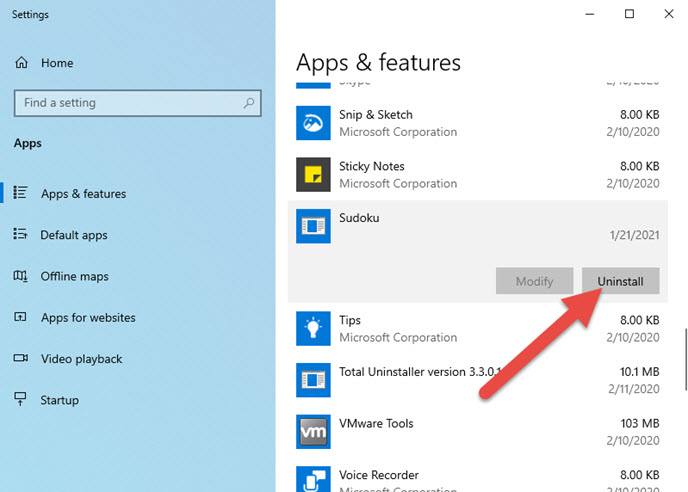Image resolution: width=688 pixels, height=492 pixels.
Task: Click the Video playback camera icon
Action: click(21, 358)
